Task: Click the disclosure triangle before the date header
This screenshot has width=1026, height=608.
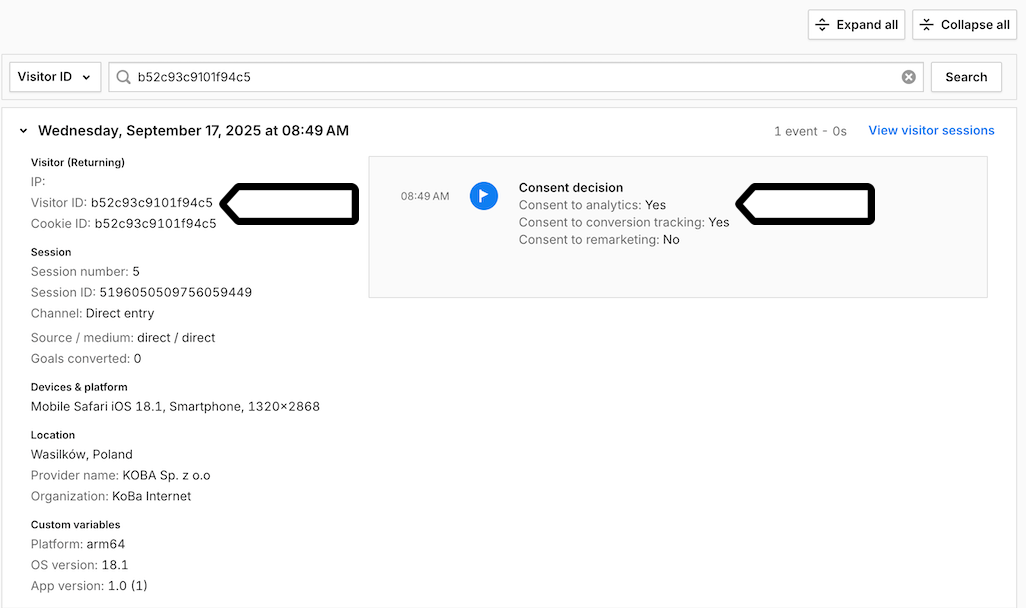Action: coord(23,130)
